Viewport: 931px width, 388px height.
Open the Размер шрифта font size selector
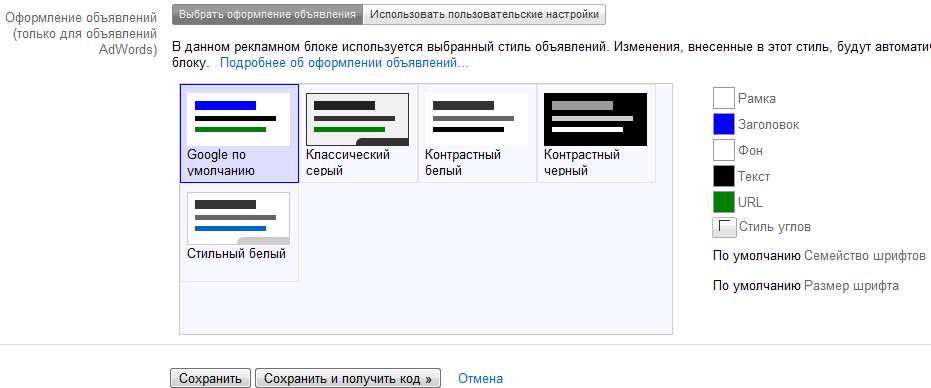[806, 286]
